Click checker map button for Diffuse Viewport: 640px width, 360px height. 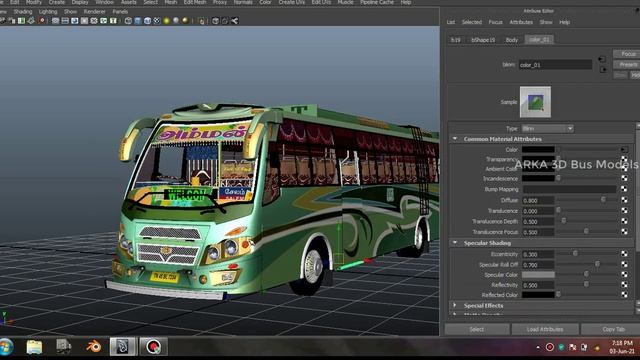(624, 200)
